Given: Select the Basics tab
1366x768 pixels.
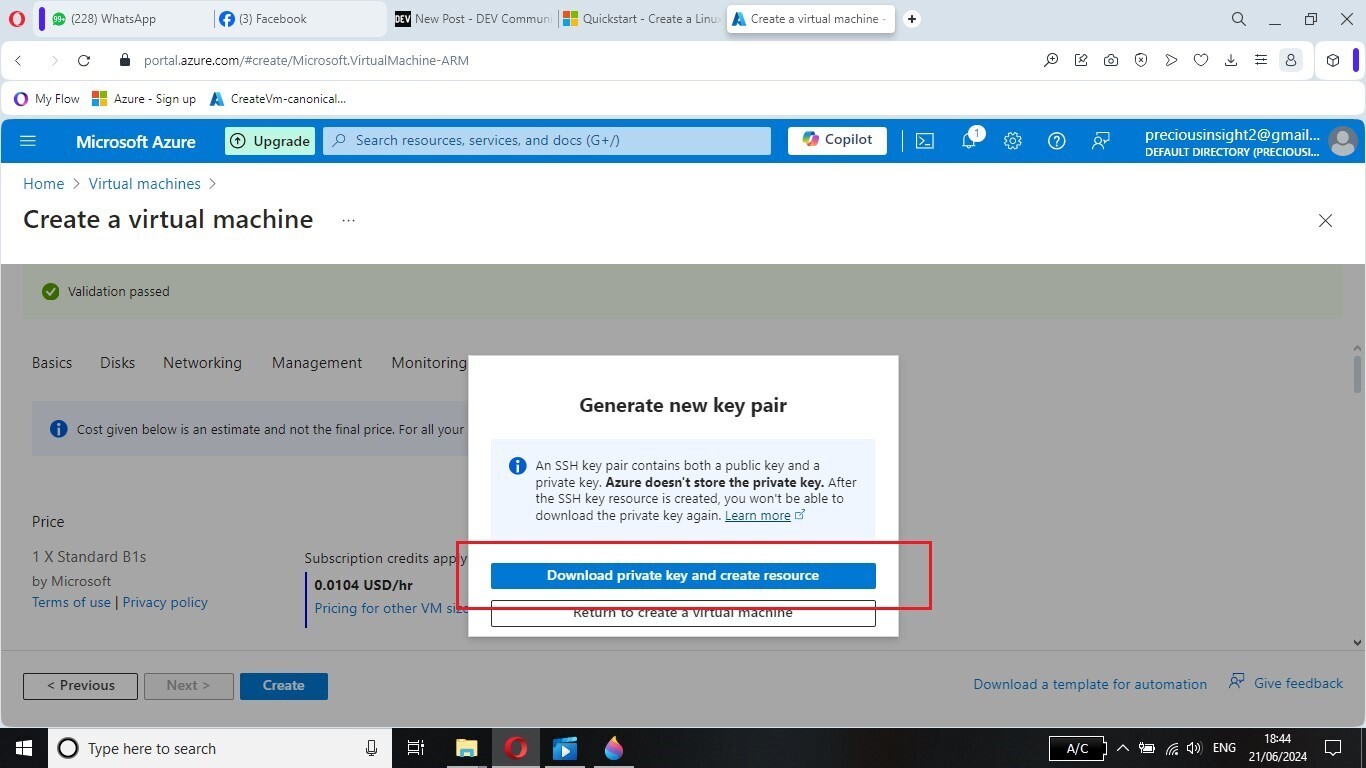Looking at the screenshot, I should [52, 363].
